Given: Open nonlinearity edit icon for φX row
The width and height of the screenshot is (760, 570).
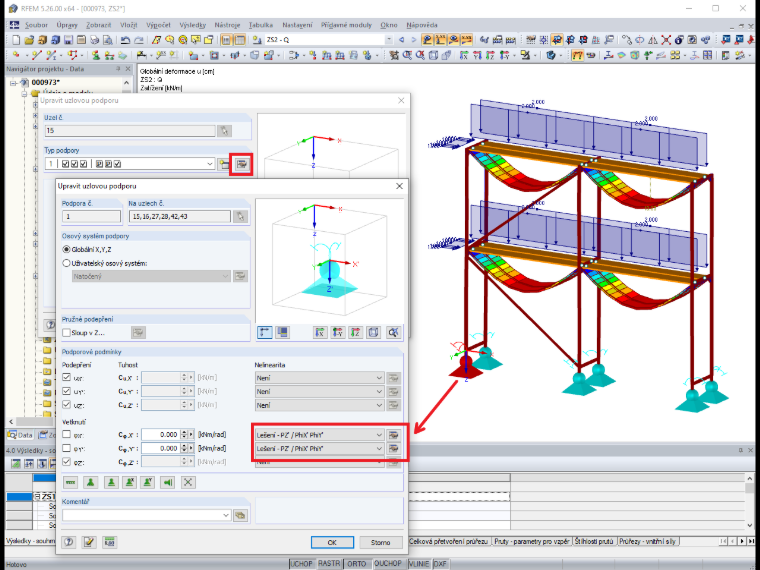Looking at the screenshot, I should tap(394, 435).
